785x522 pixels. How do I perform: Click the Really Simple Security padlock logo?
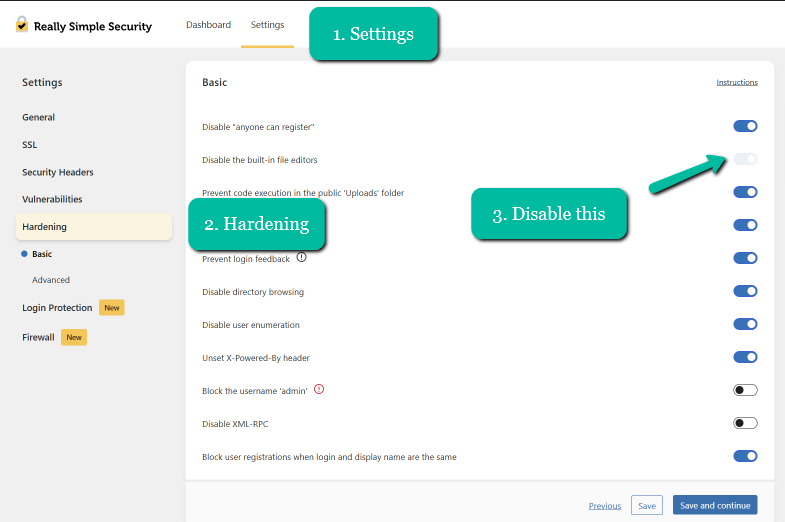point(22,24)
